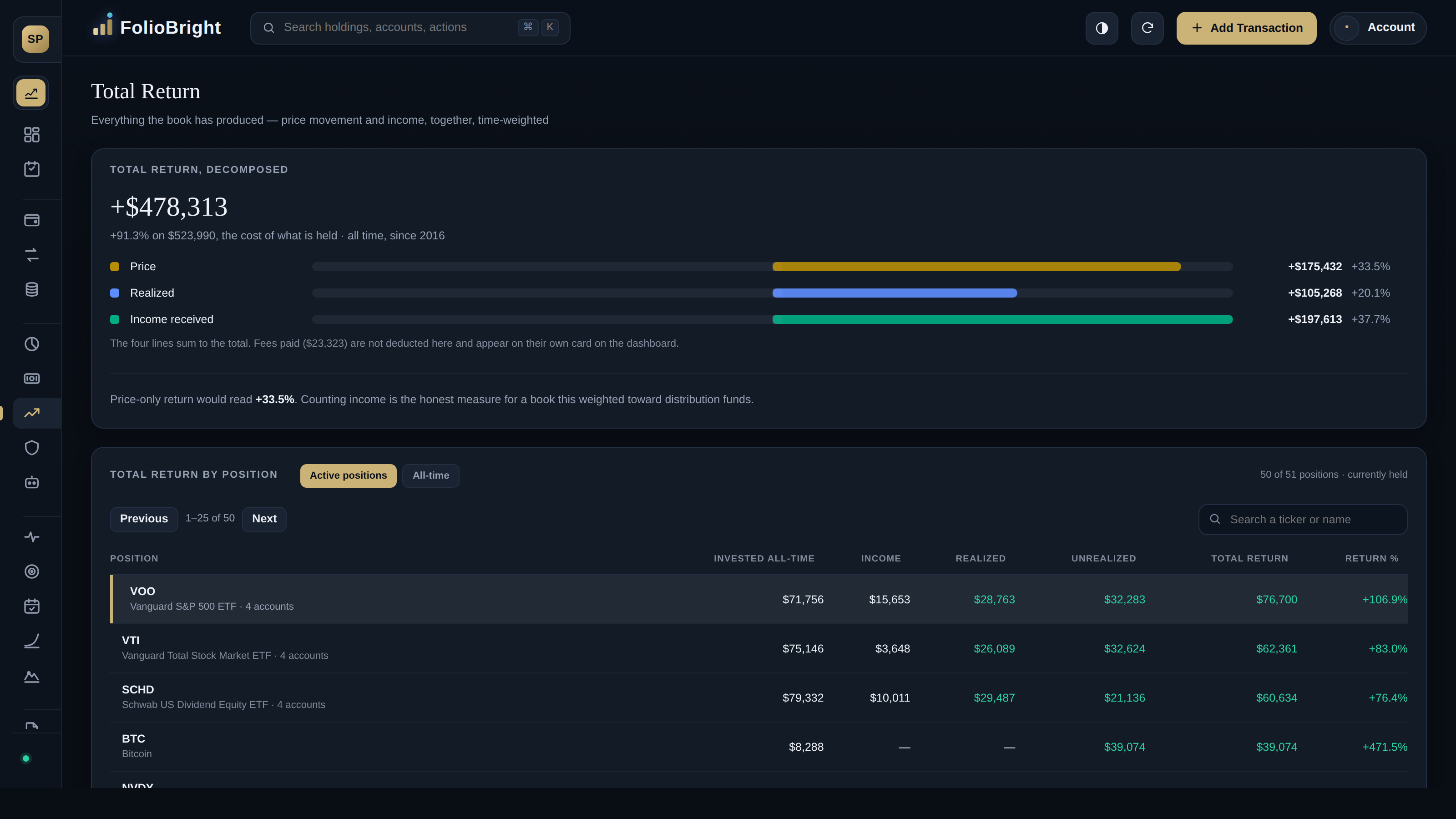Open the wallet accounts sidebar icon
Image resolution: width=1456 pixels, height=819 pixels.
click(x=32, y=220)
